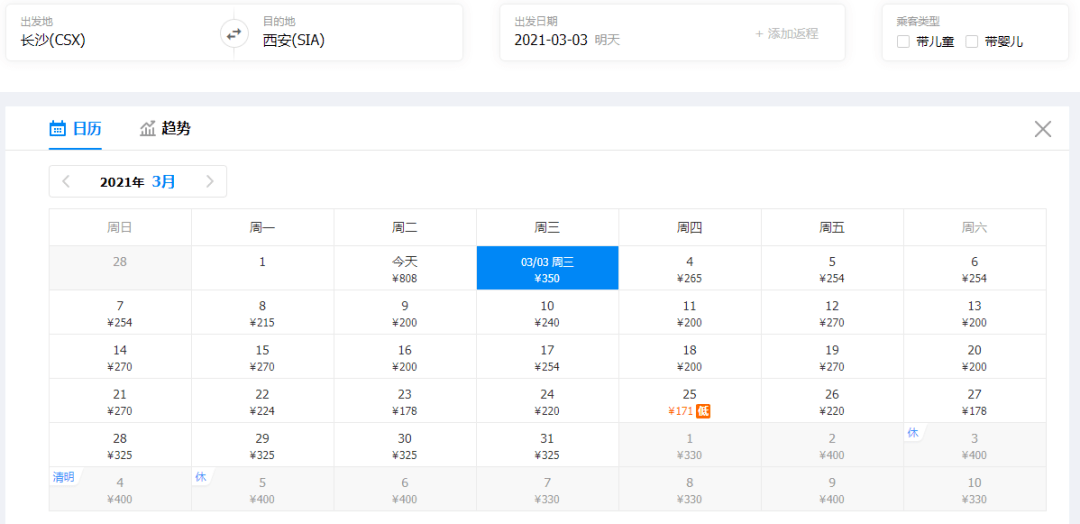Swap departure and destination cities
The image size is (1080, 524).
click(x=233, y=34)
